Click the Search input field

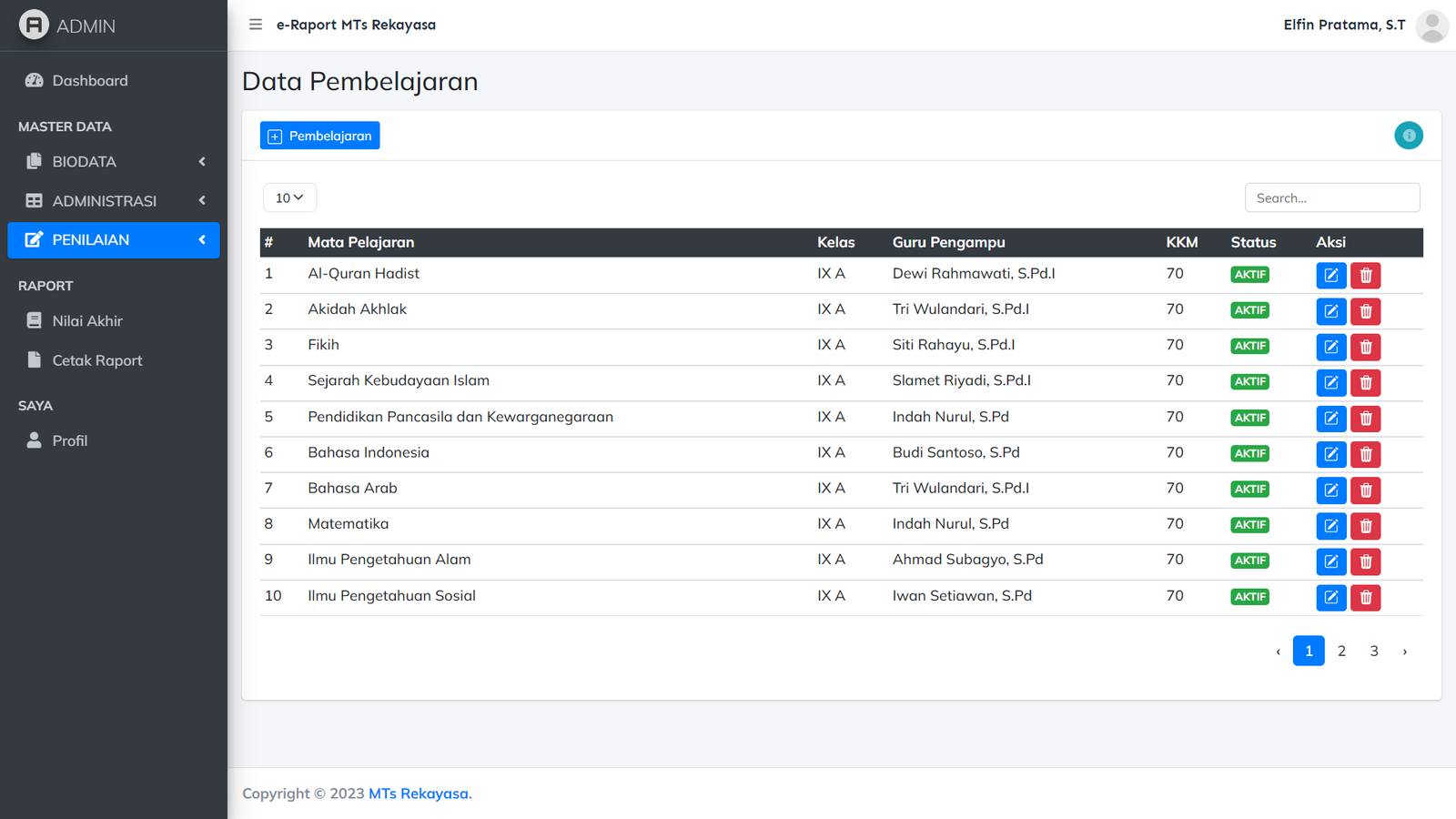point(1331,197)
